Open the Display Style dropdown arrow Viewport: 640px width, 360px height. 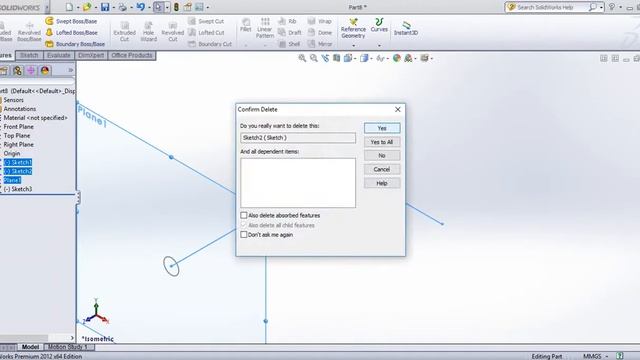pyautogui.click(x=371, y=59)
